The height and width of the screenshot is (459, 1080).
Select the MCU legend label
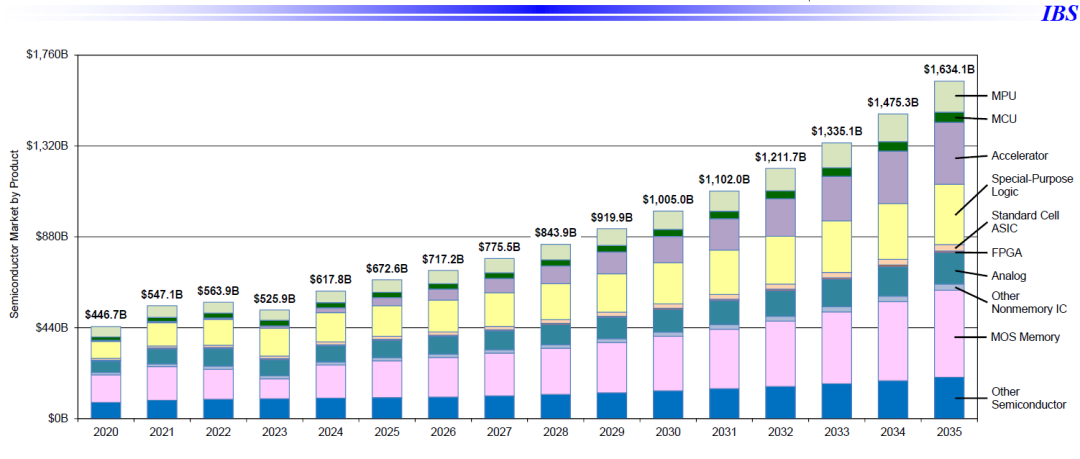point(1003,119)
